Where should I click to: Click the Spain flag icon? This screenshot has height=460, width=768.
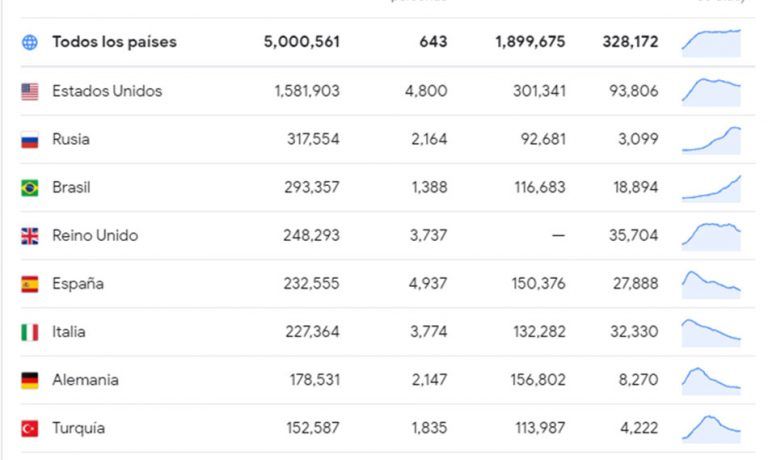point(30,284)
